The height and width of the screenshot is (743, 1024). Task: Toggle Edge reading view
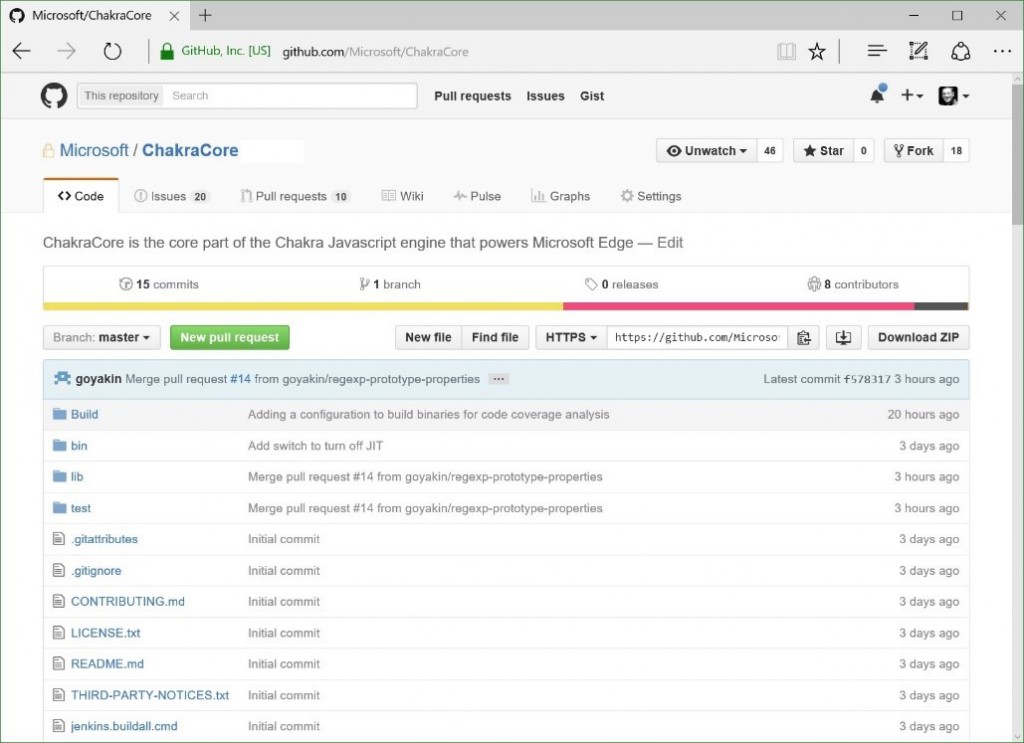(786, 50)
